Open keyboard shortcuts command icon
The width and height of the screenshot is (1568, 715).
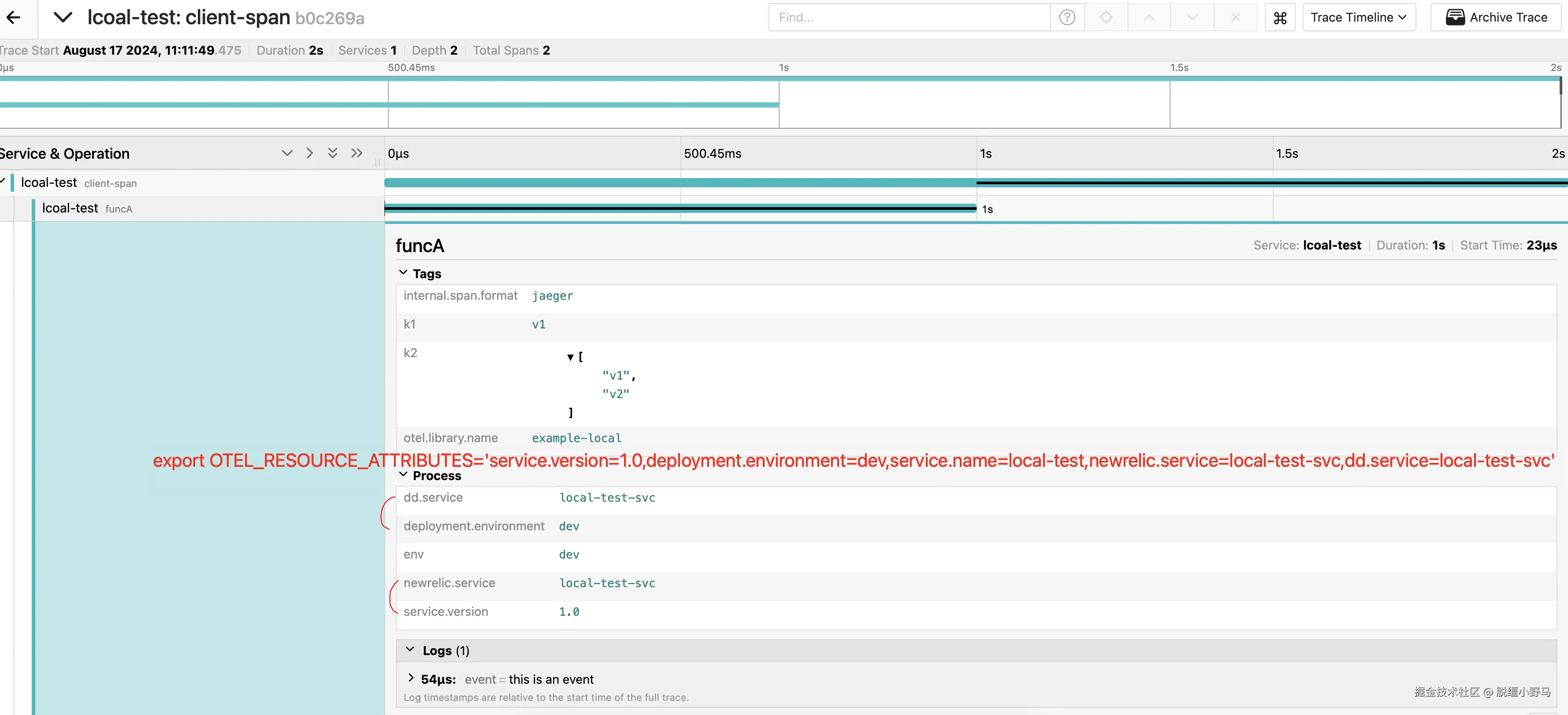[1279, 18]
